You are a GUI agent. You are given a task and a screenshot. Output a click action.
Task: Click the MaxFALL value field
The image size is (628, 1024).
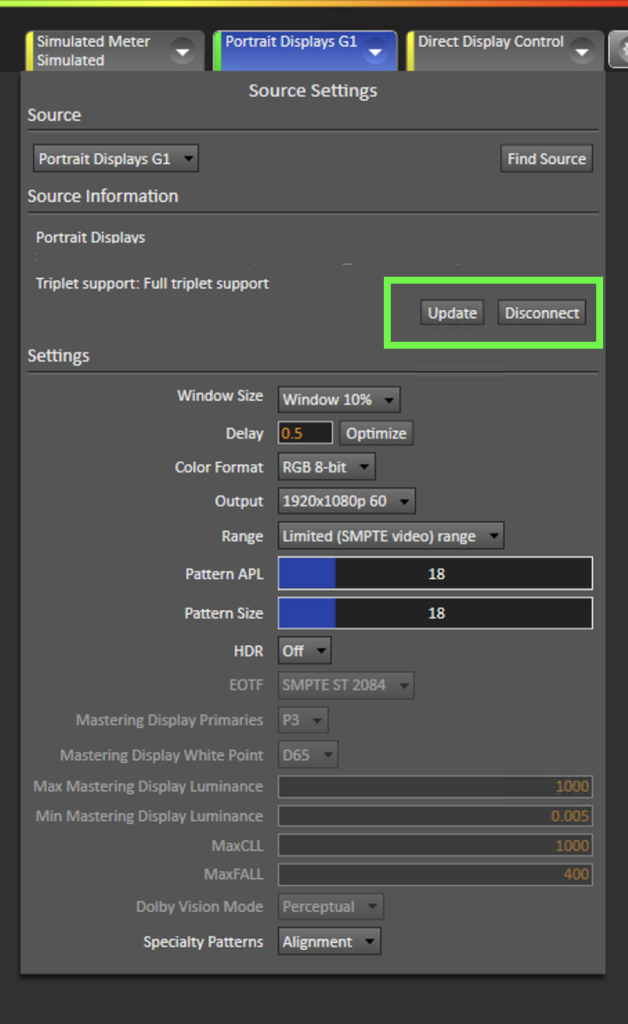[435, 874]
